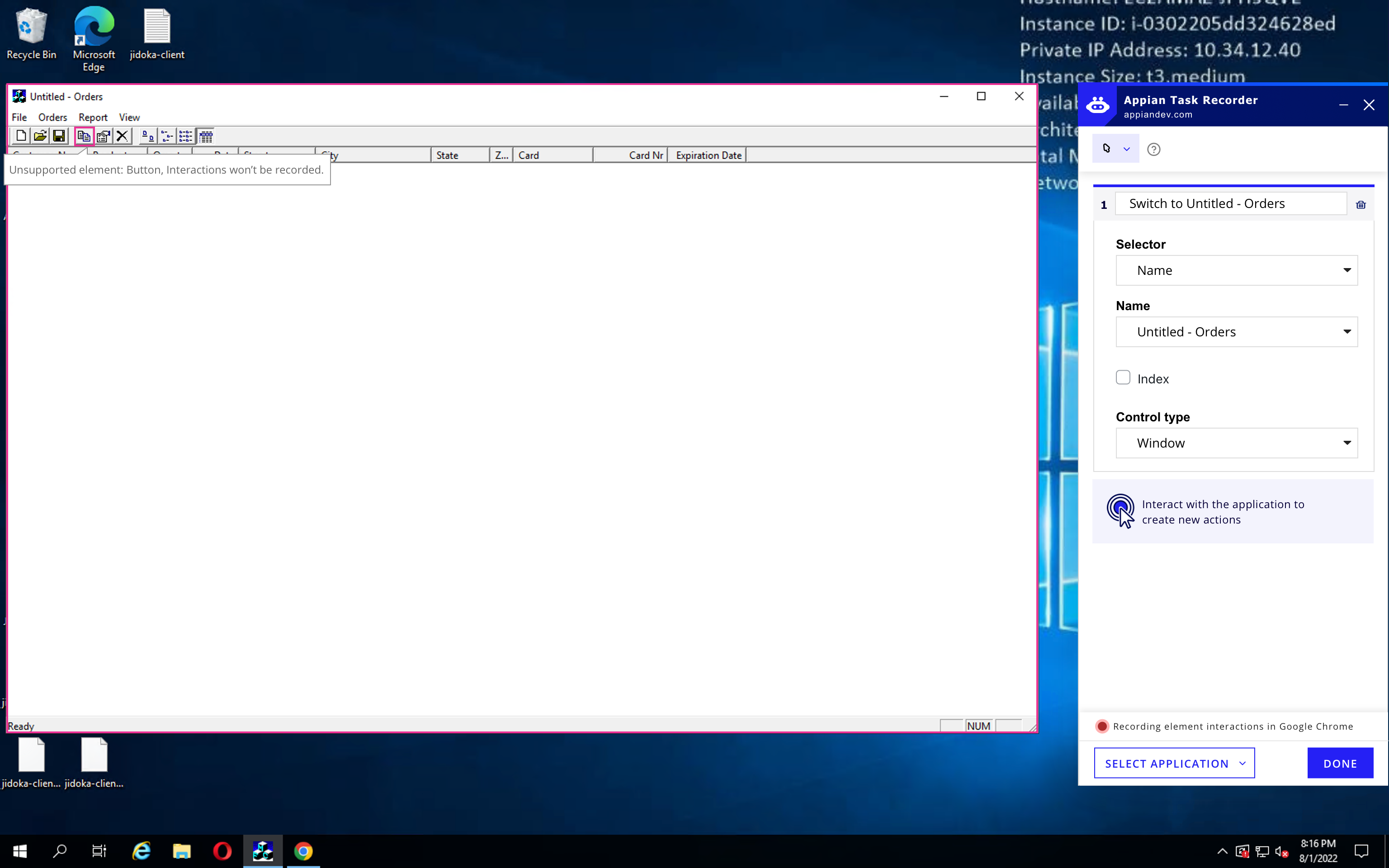Delete step 1 with the trash icon
Viewport: 1389px width, 868px height.
point(1361,204)
